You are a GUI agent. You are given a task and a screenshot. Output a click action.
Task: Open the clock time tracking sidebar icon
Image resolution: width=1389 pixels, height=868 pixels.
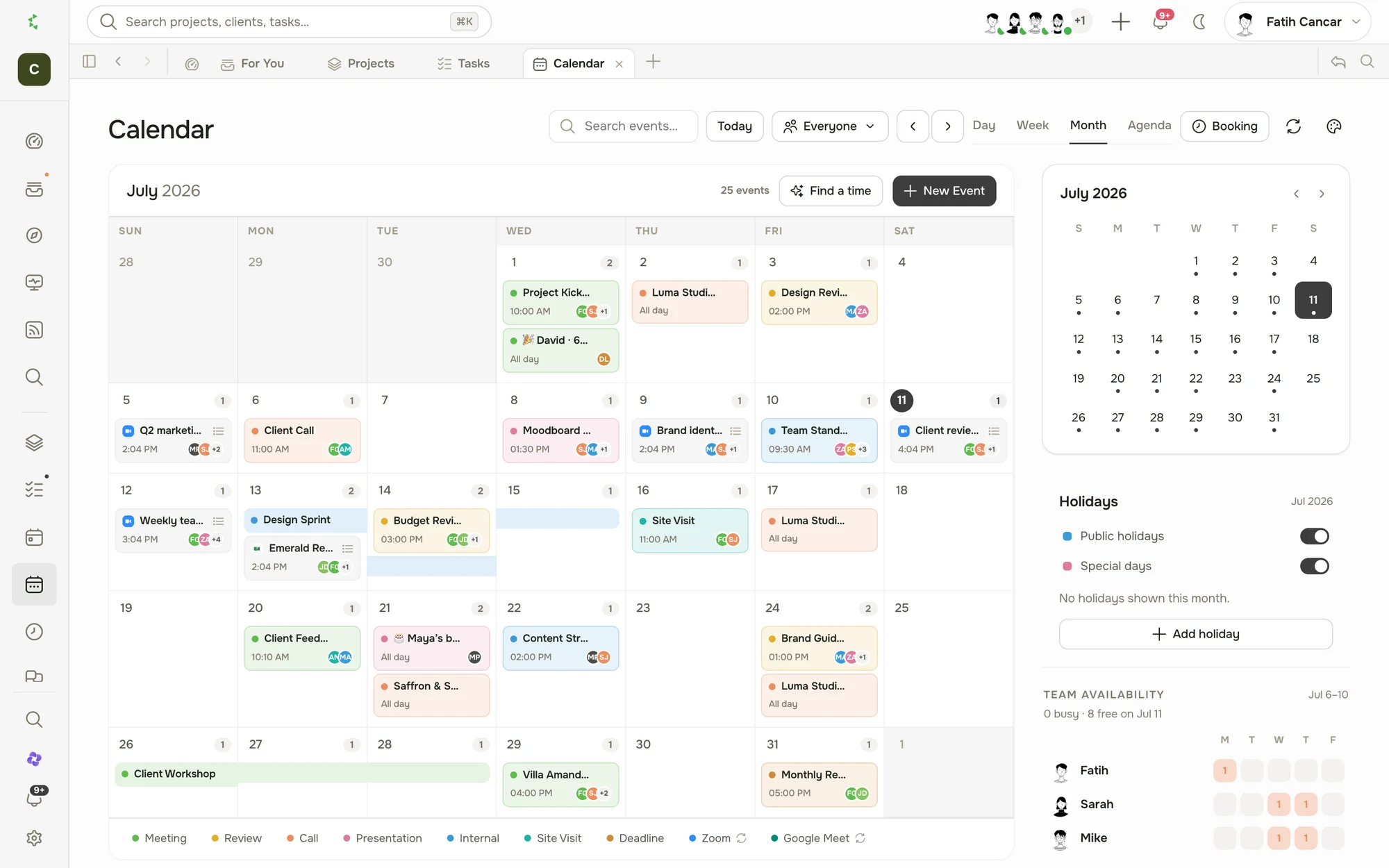coord(34,631)
